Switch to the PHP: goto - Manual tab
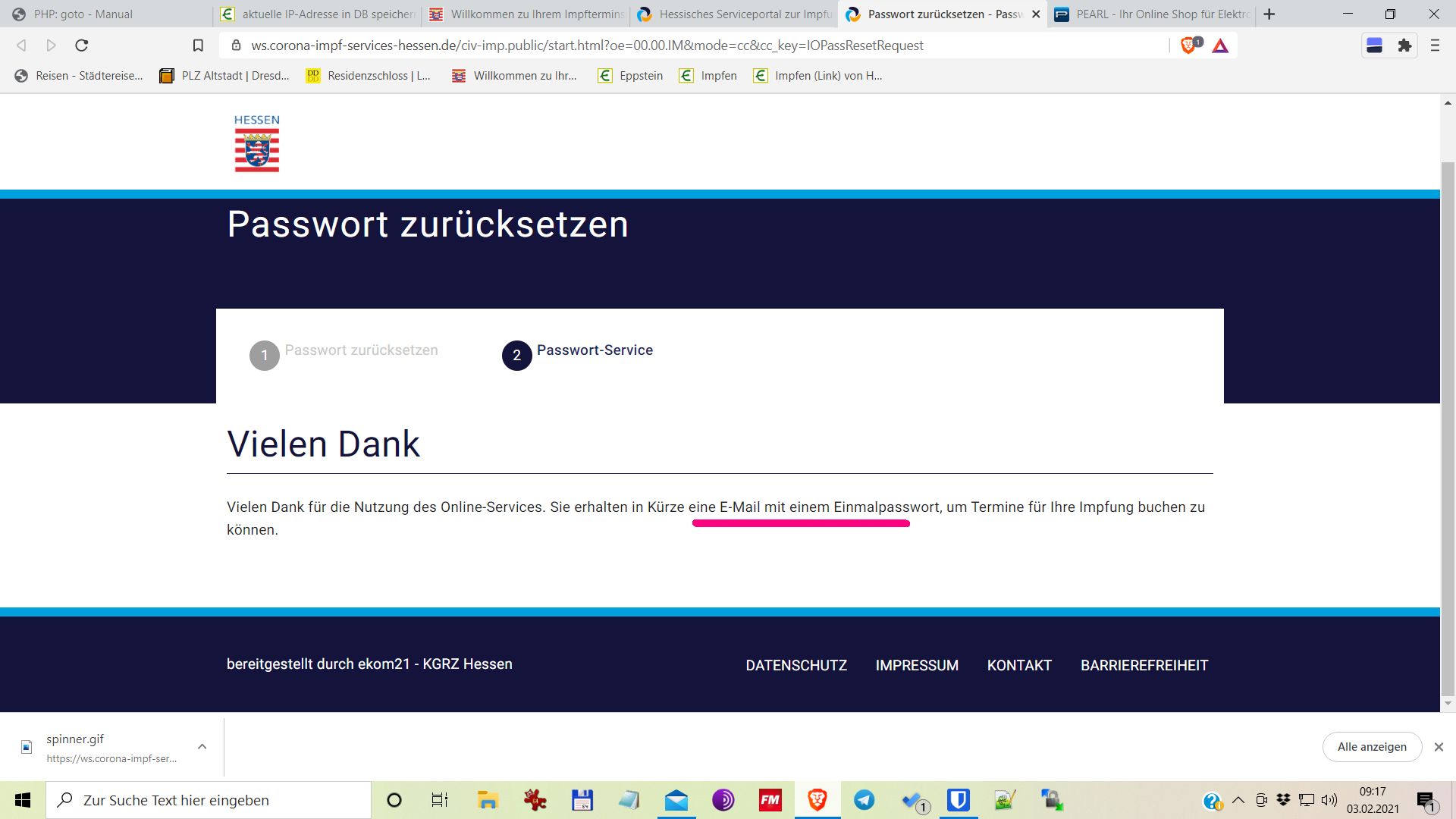Screen dimensions: 1456x819 [x=83, y=14]
